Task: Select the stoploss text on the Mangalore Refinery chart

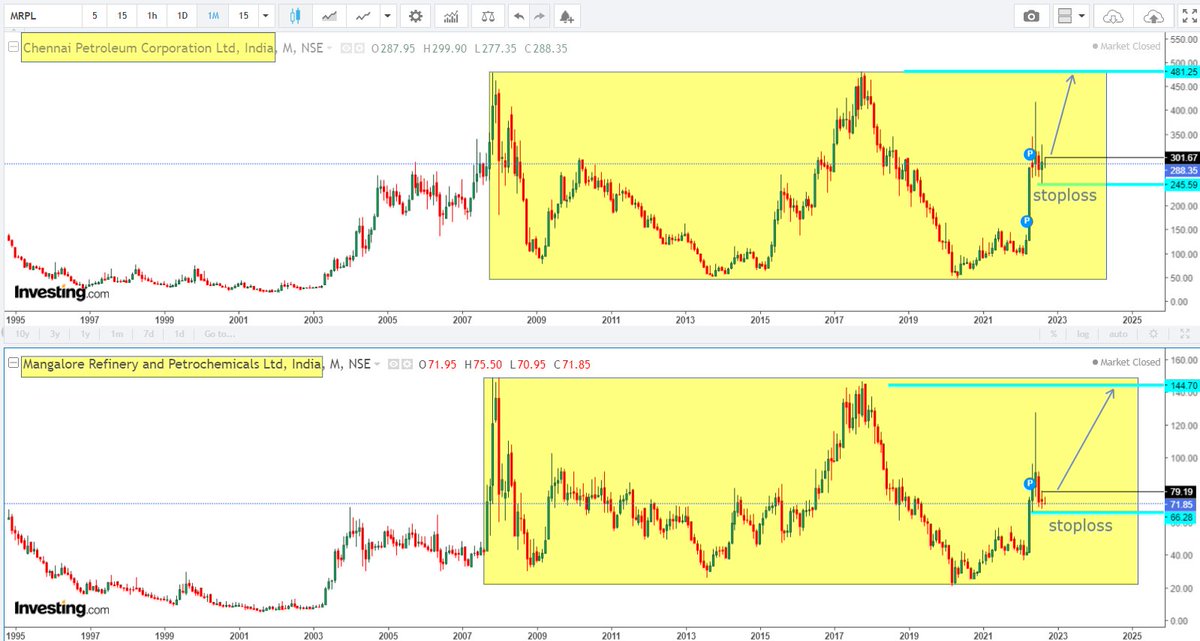Action: pyautogui.click(x=1080, y=525)
